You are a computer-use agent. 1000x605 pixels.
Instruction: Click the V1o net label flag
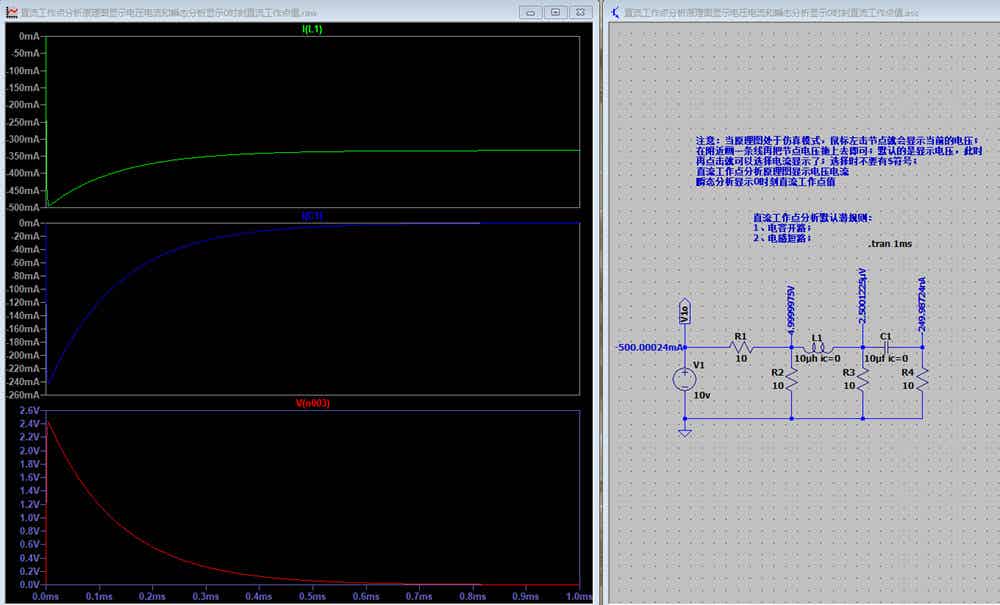tap(684, 310)
